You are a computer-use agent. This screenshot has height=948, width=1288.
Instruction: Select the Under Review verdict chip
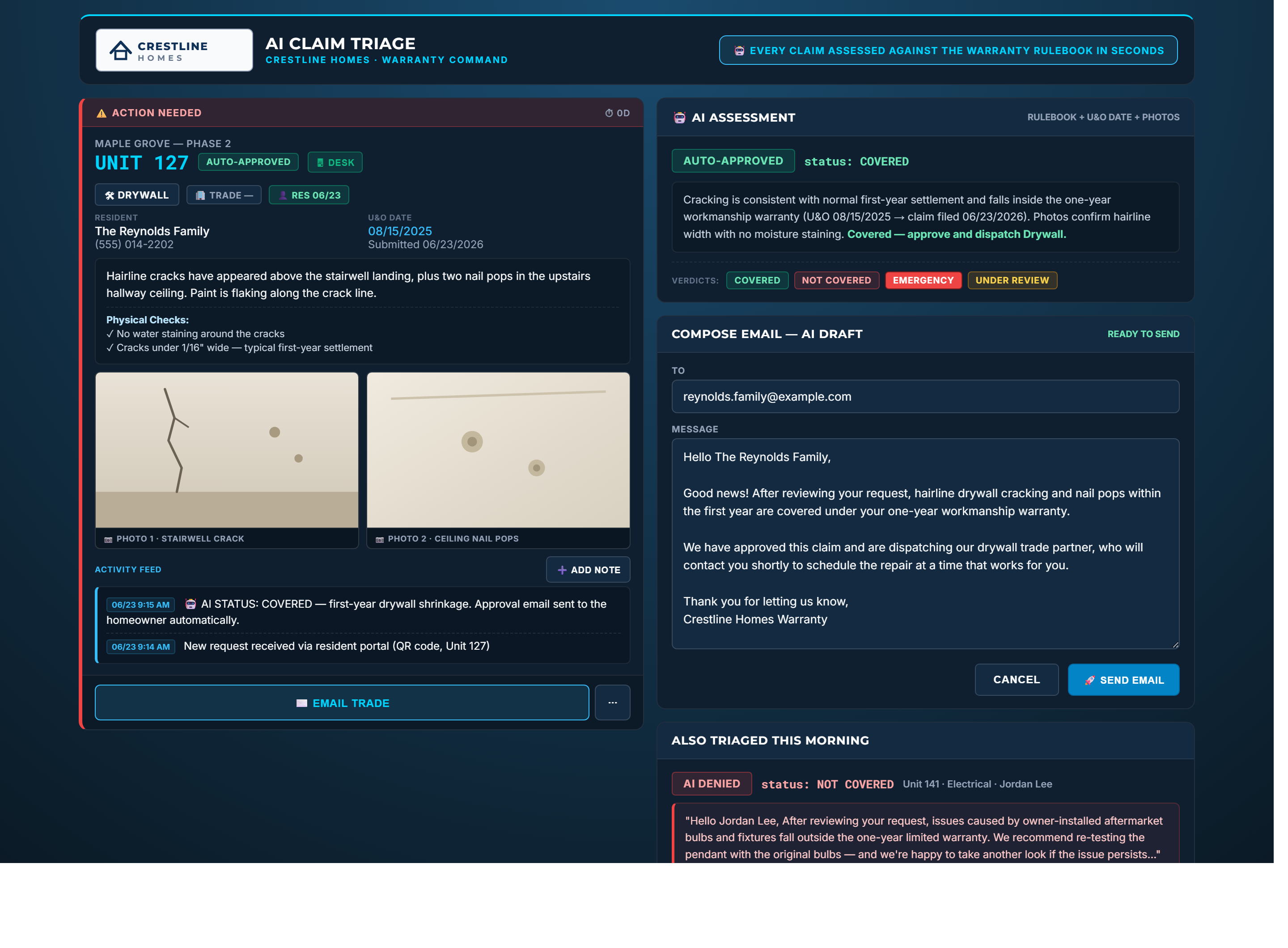click(1012, 280)
